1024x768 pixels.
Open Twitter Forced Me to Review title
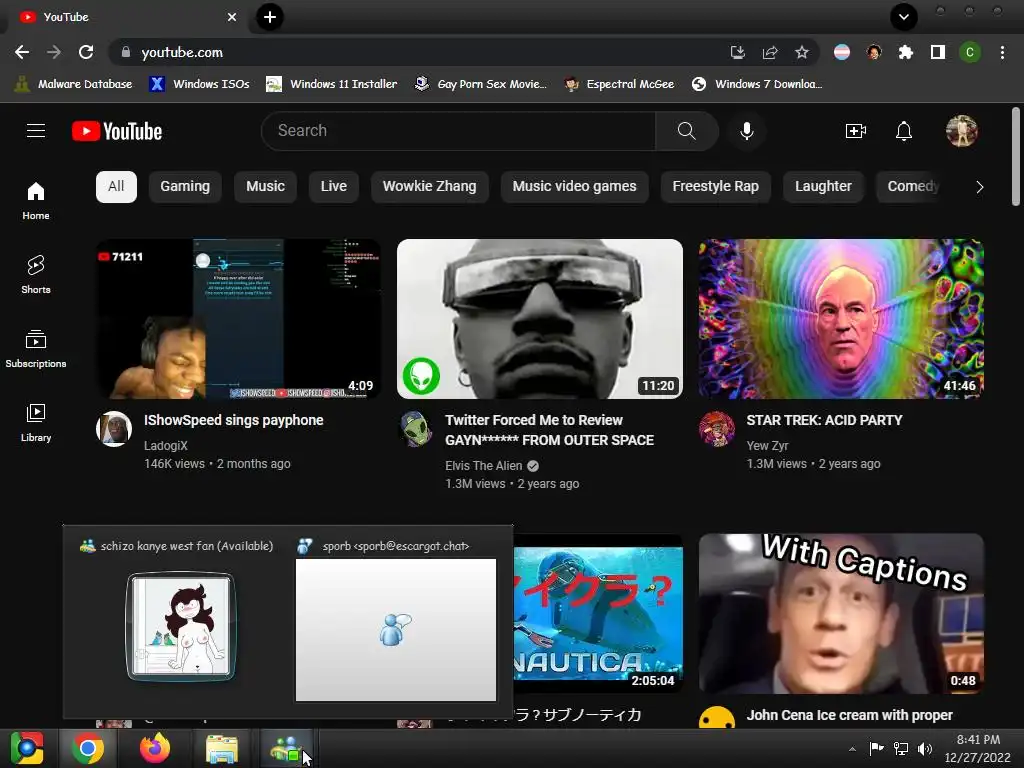[x=549, y=430]
